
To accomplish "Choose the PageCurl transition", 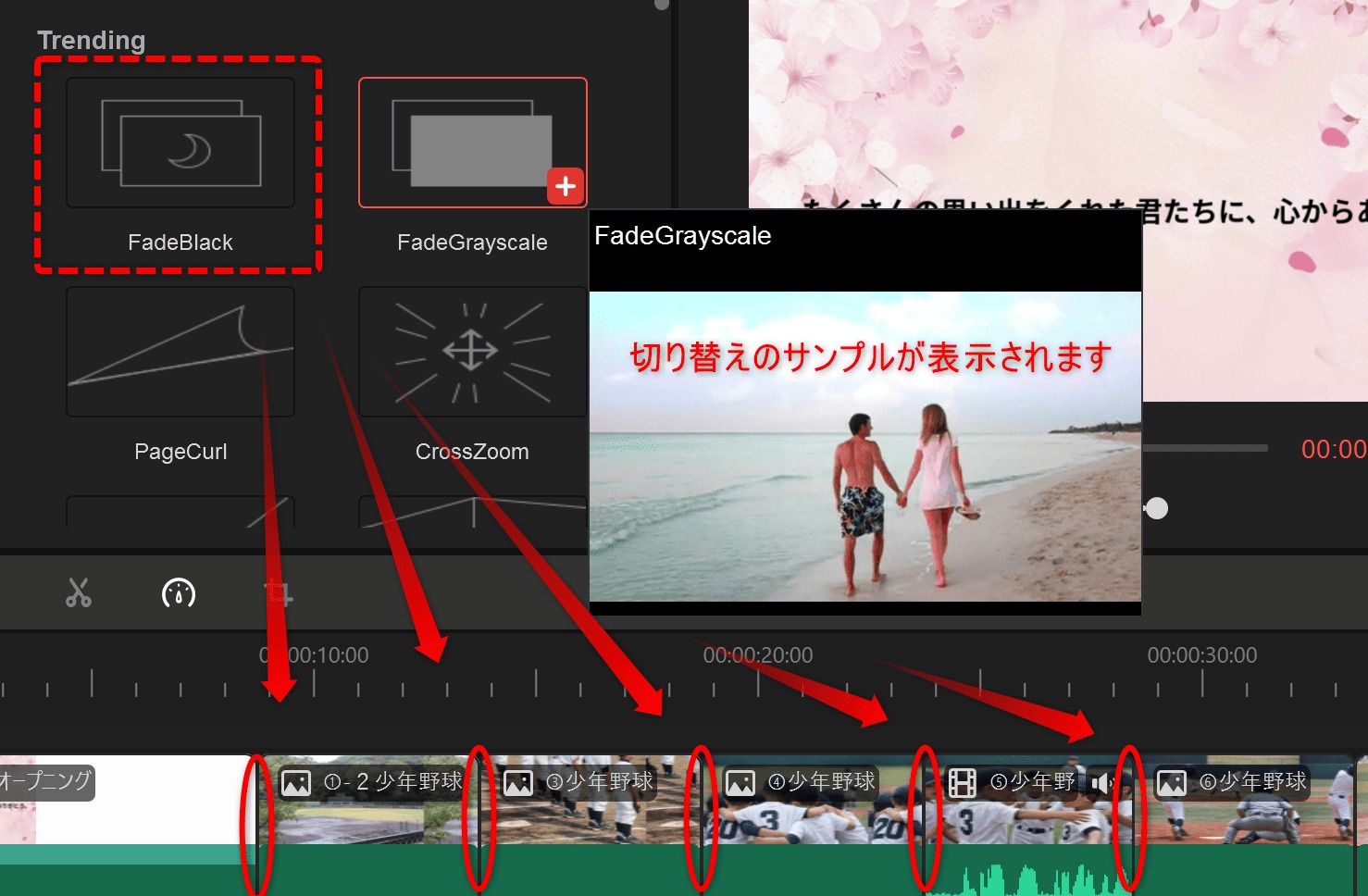I will (180, 352).
